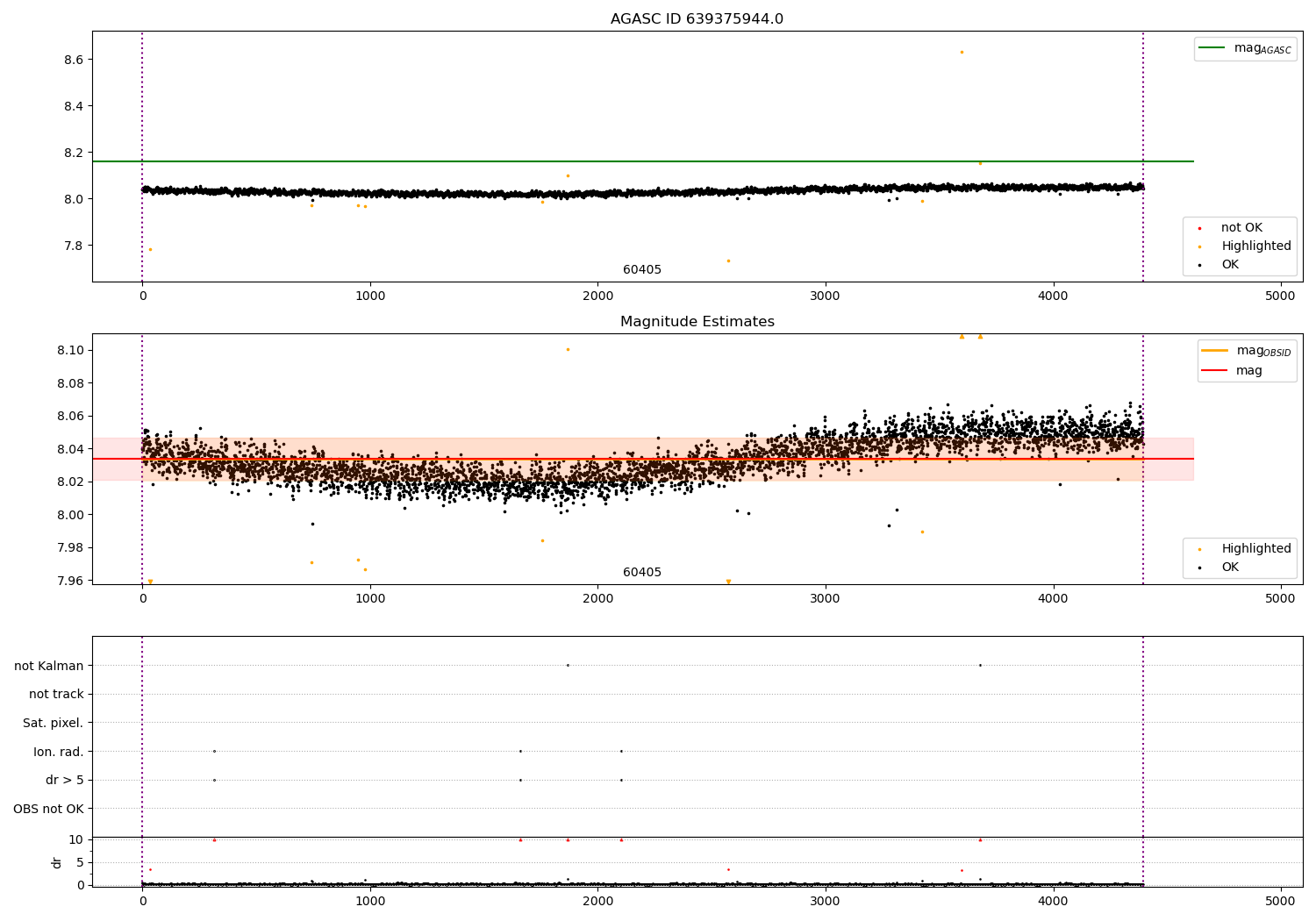Click the green line sample in mag AGASC legend
The width and height of the screenshot is (1316, 921).
coord(1213,48)
